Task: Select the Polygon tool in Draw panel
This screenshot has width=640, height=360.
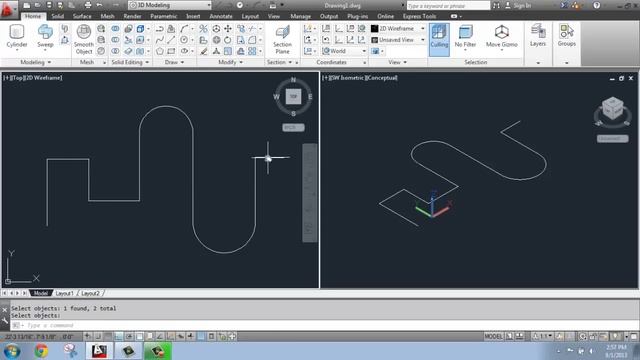Action: click(160, 51)
